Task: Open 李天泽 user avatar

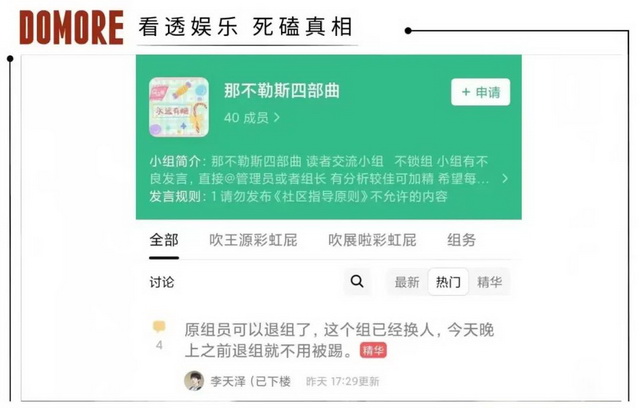Action: click(194, 381)
